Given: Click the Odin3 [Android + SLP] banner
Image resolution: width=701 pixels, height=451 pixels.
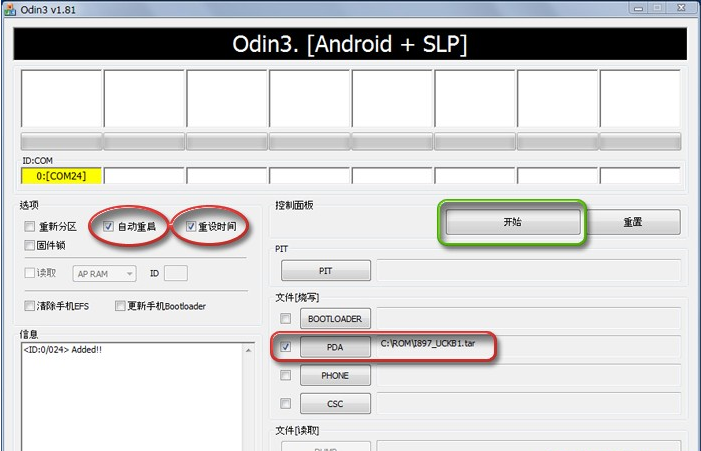Looking at the screenshot, I should 350,44.
